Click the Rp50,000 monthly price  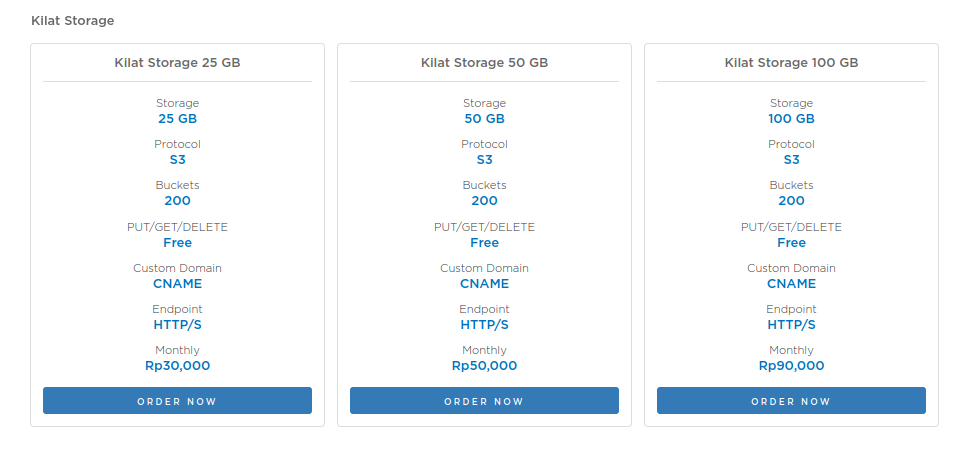484,366
